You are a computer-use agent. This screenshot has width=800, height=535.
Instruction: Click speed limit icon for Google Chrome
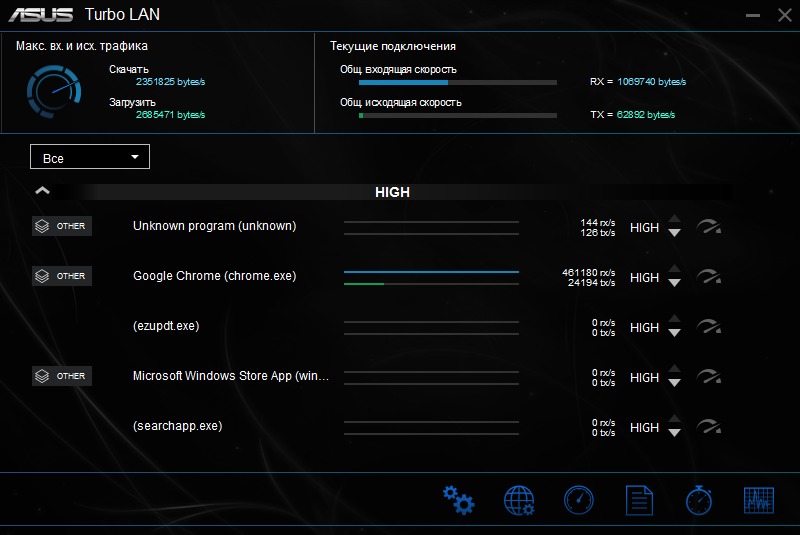tap(709, 276)
